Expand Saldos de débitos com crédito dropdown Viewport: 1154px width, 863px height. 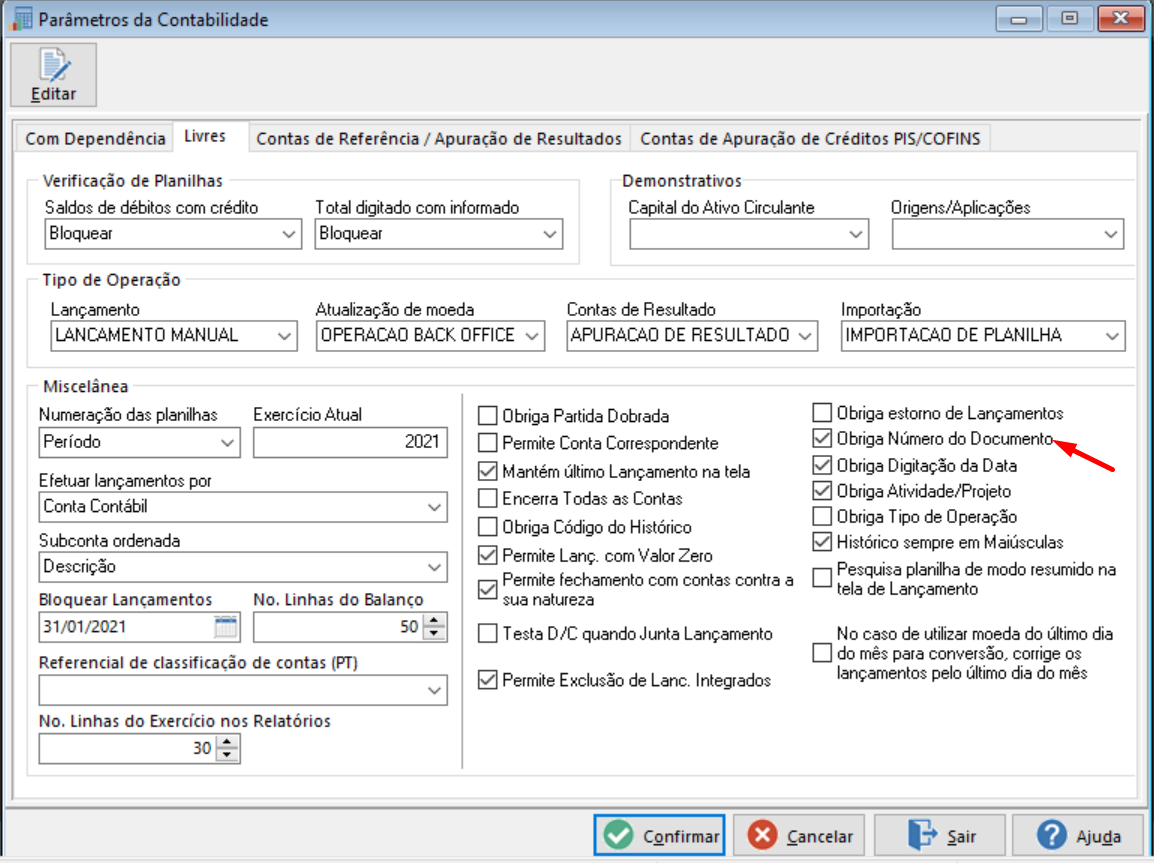click(288, 235)
